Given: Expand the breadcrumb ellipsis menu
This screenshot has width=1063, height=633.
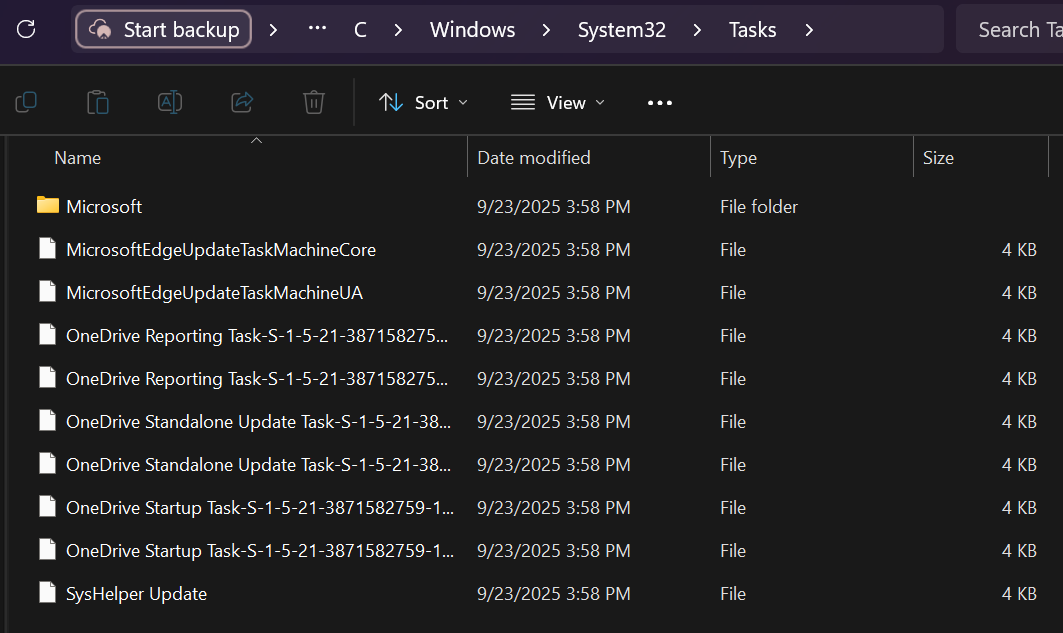Looking at the screenshot, I should 317,29.
